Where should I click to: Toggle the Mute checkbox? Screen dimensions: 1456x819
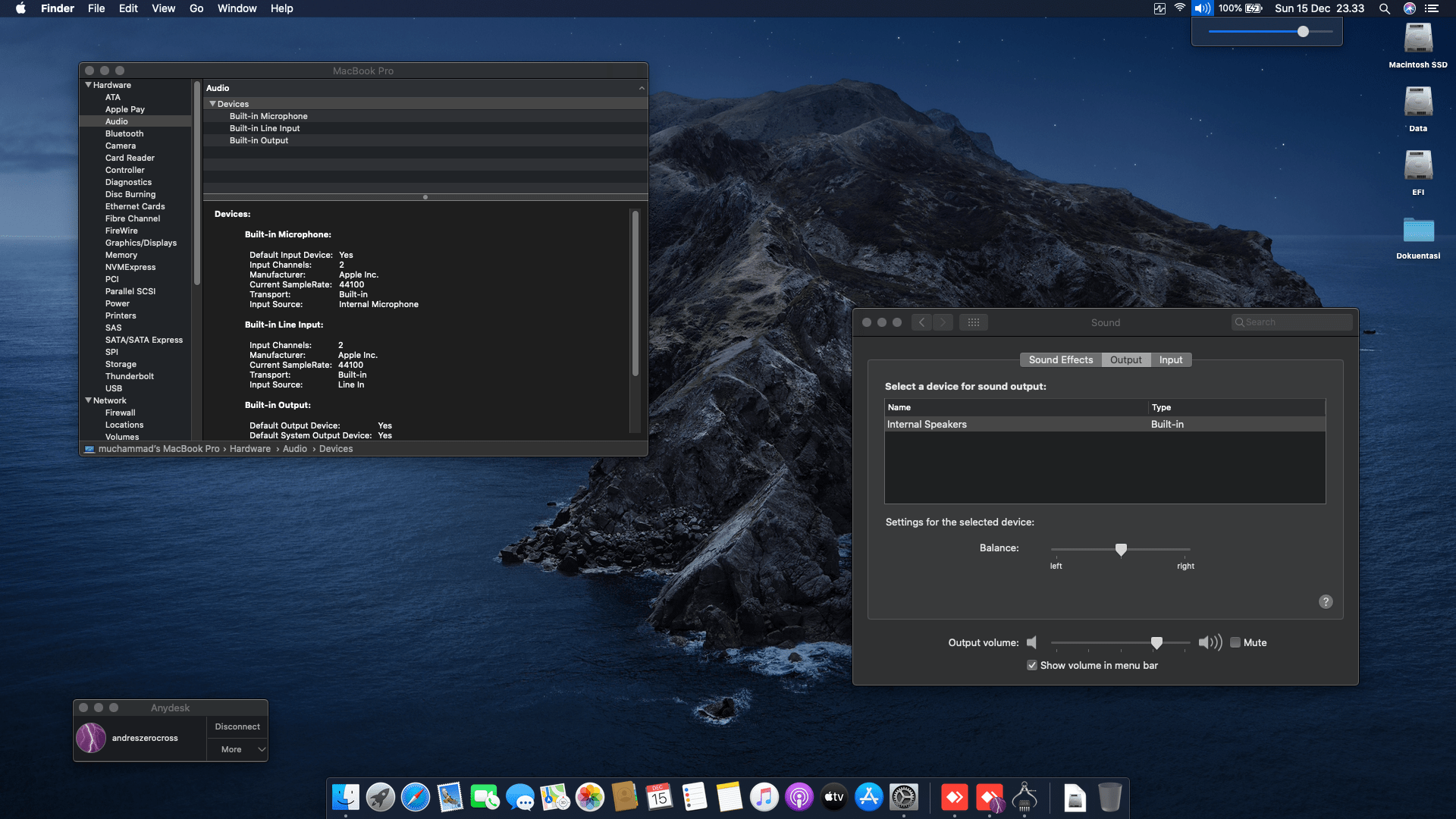(x=1235, y=642)
